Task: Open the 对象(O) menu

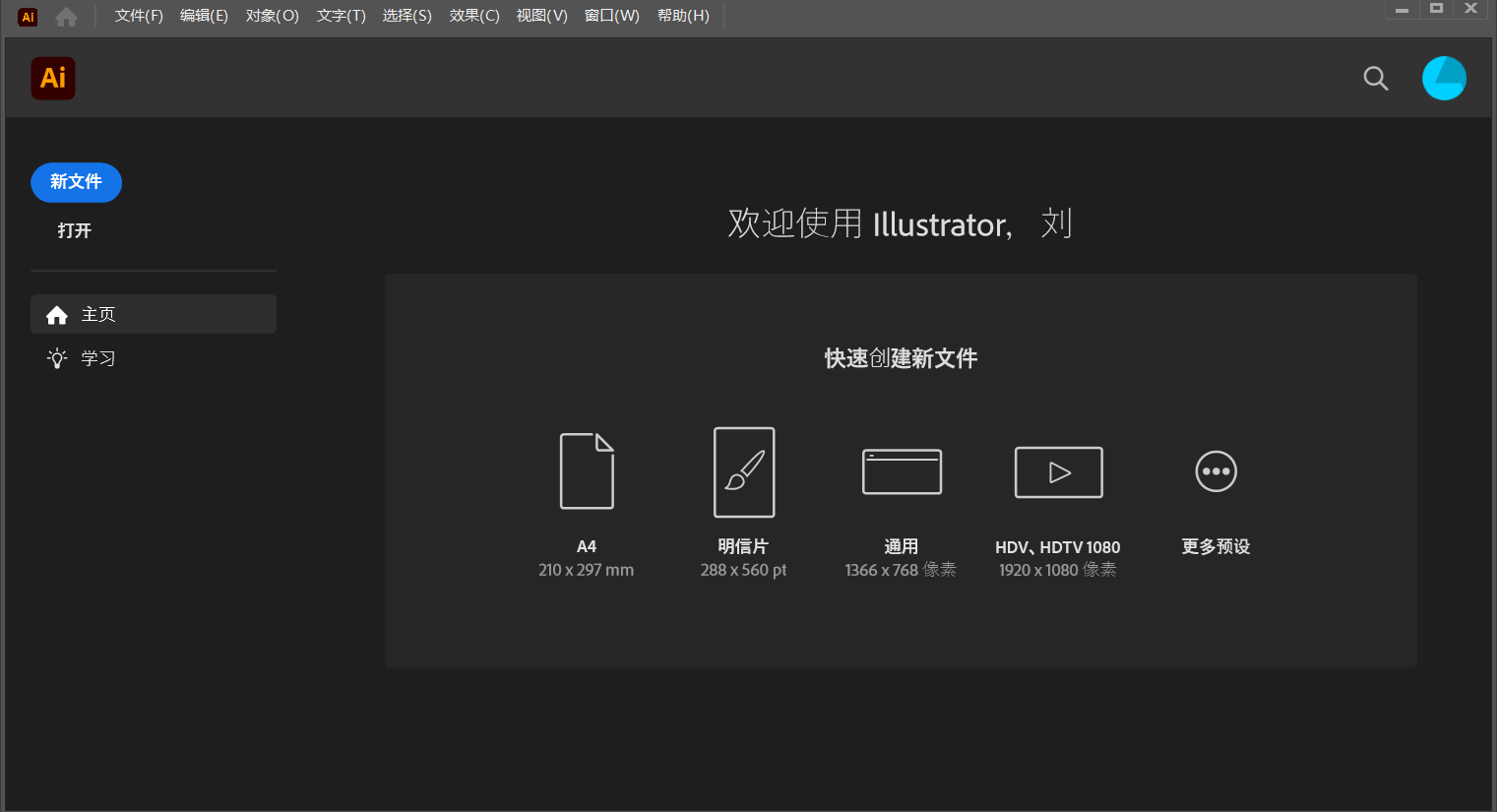Action: [273, 16]
